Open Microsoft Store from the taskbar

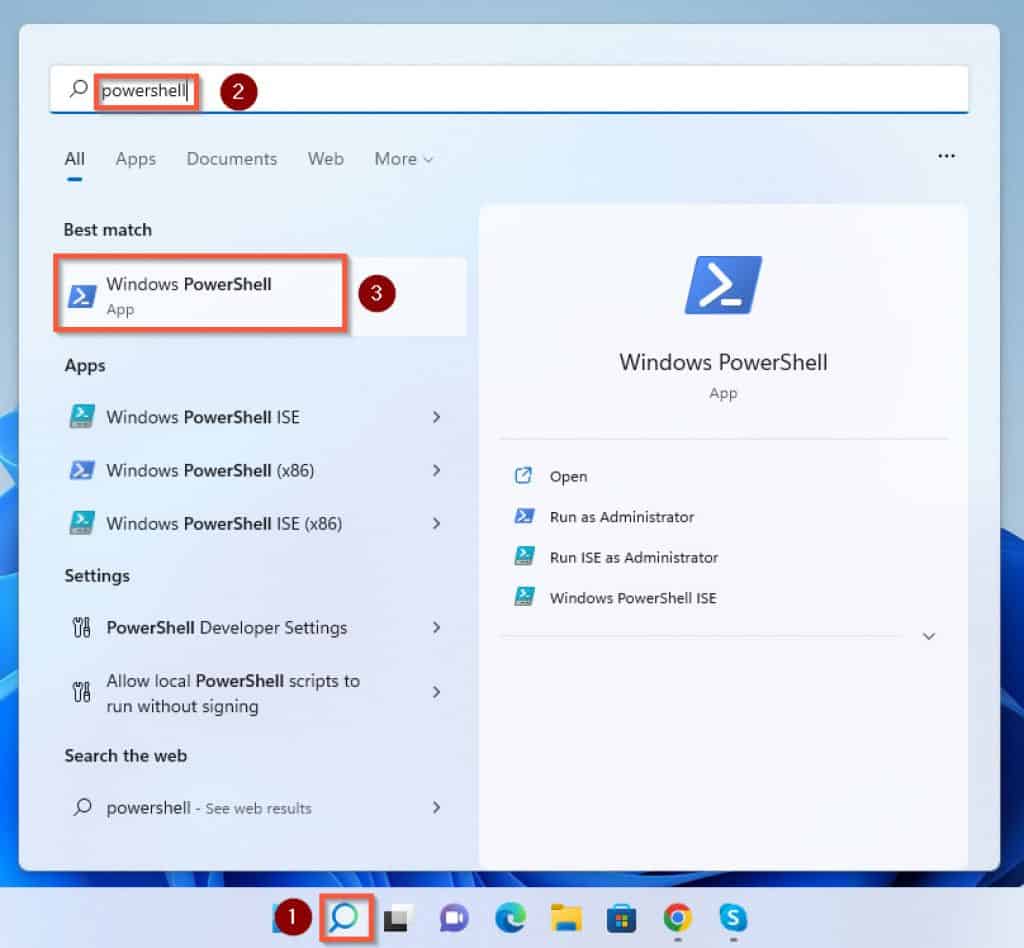622,919
